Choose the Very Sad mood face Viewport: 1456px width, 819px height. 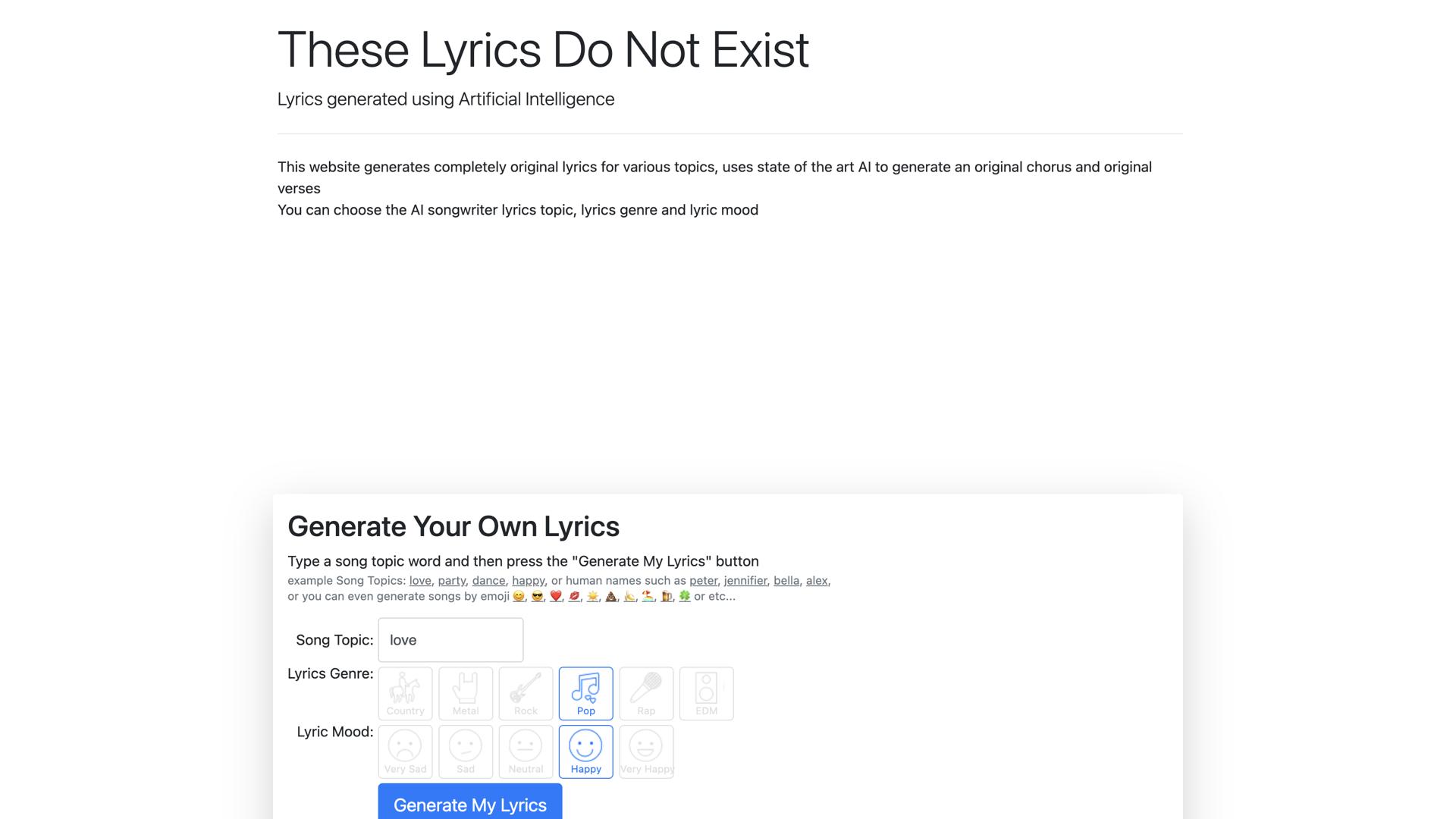click(x=405, y=751)
